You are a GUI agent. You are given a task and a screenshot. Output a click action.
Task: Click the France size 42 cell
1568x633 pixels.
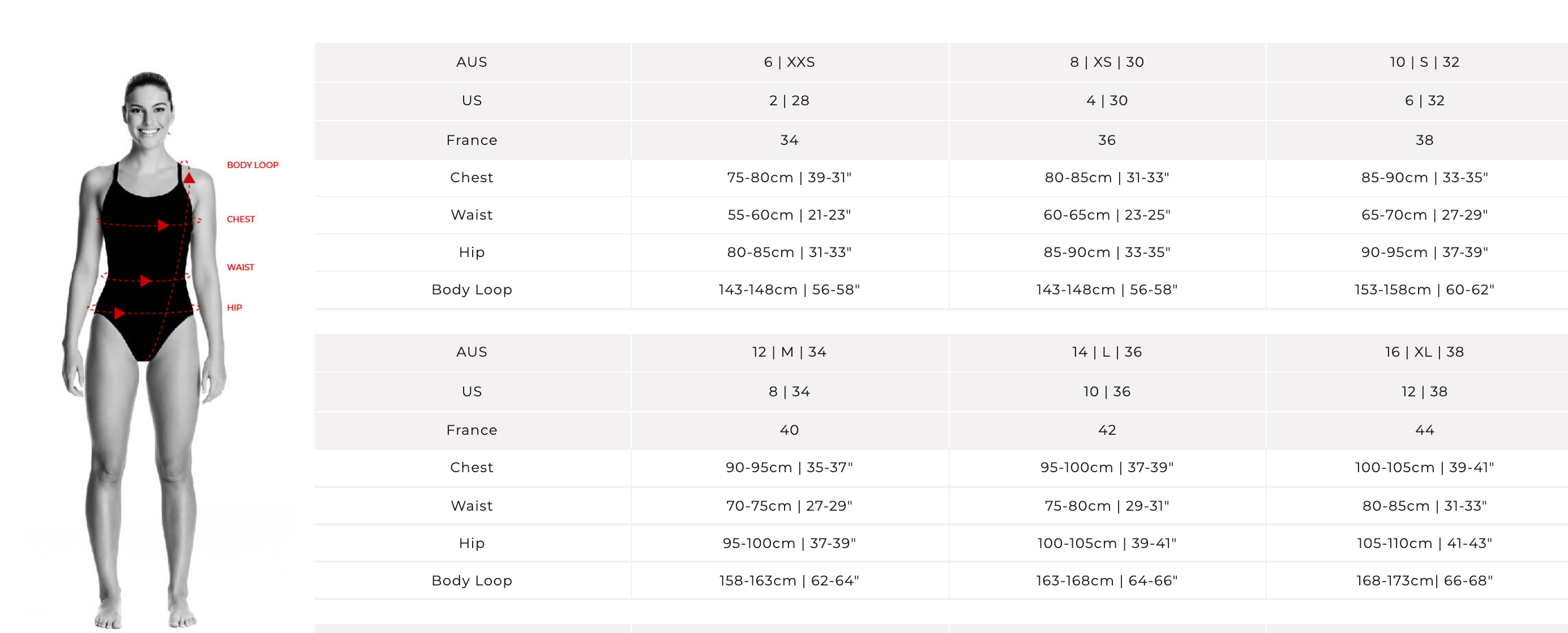coord(1107,430)
